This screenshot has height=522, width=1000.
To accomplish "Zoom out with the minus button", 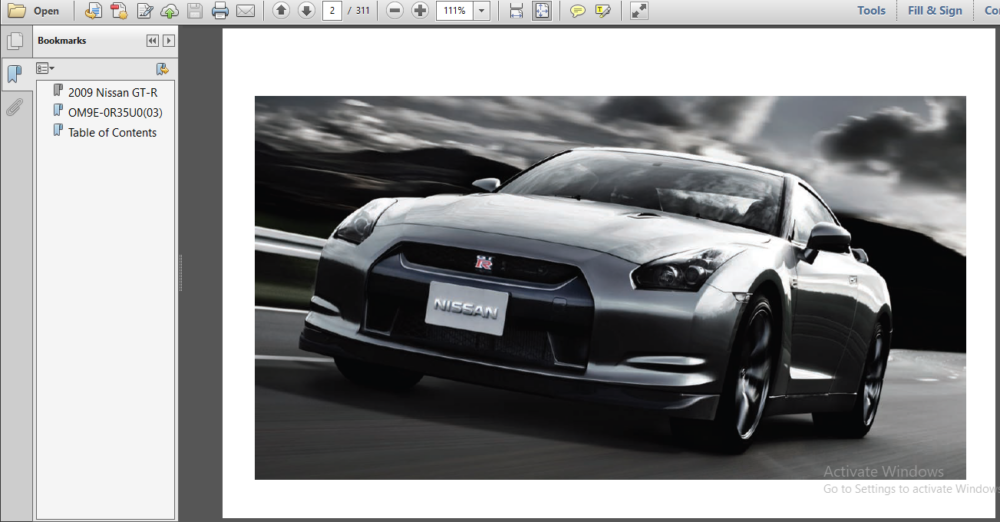I will tap(395, 10).
